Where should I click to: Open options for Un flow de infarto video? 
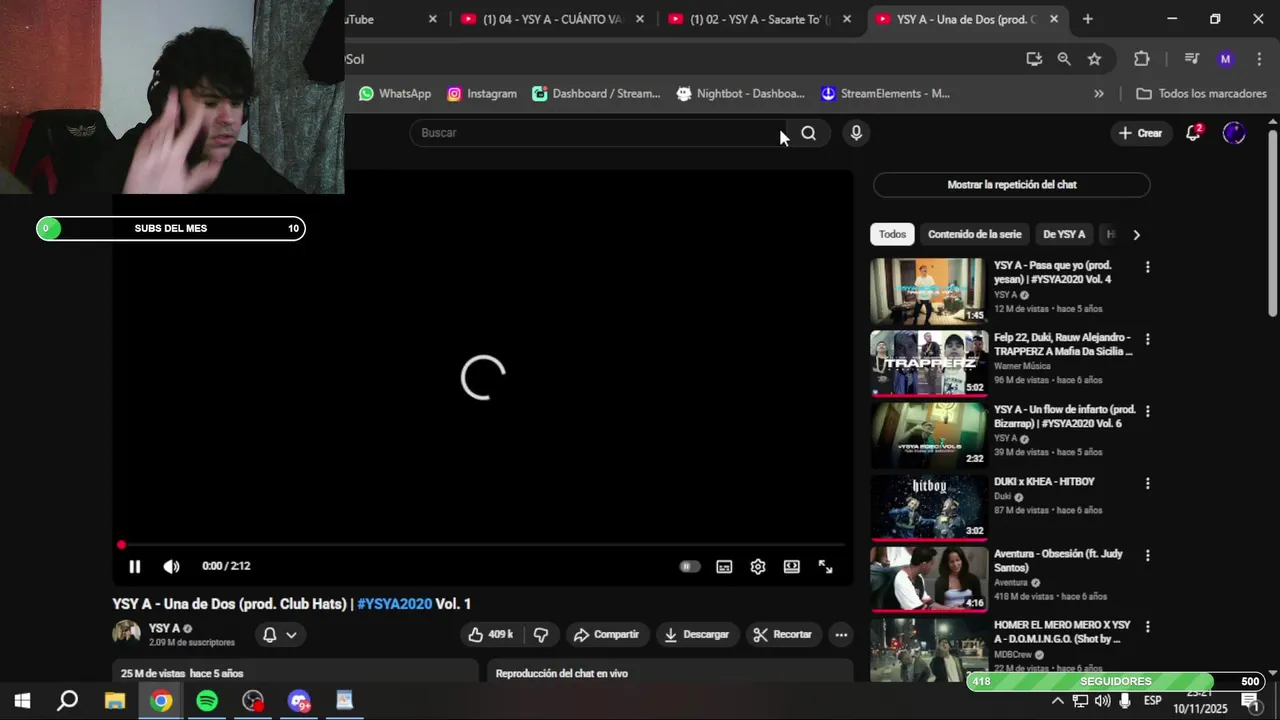point(1147,411)
